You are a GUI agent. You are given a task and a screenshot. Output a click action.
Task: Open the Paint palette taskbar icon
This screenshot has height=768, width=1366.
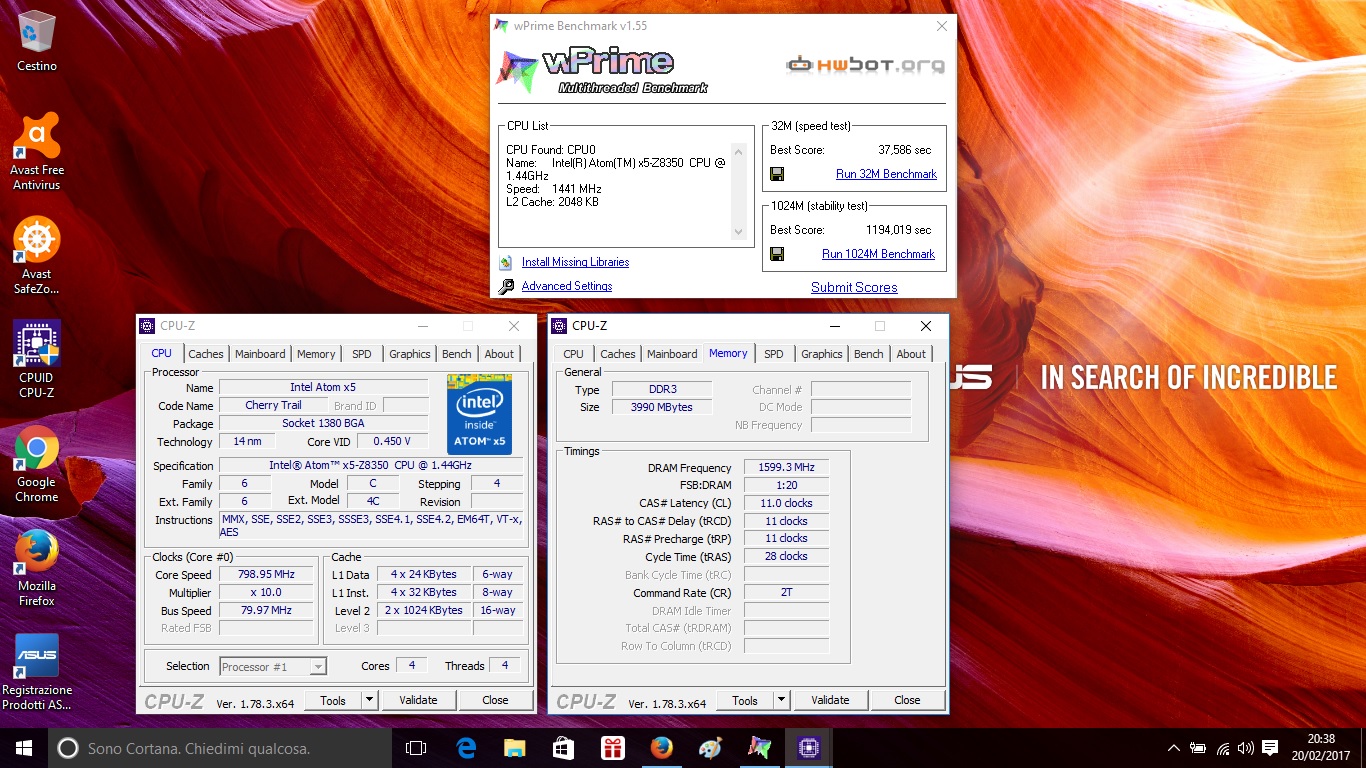pos(710,747)
